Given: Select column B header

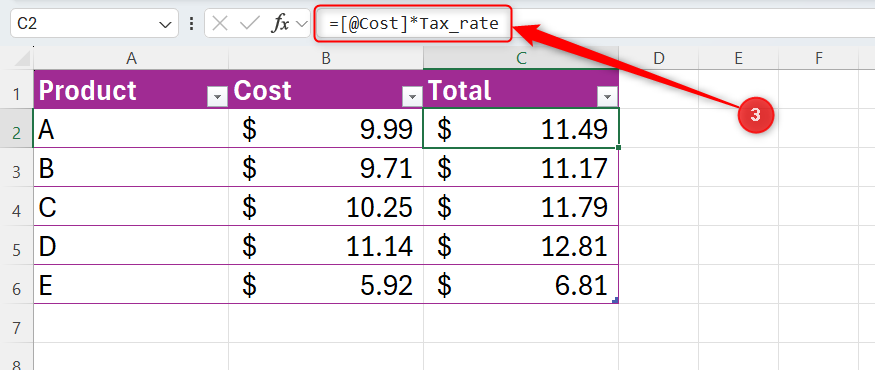Looking at the screenshot, I should point(326,58).
